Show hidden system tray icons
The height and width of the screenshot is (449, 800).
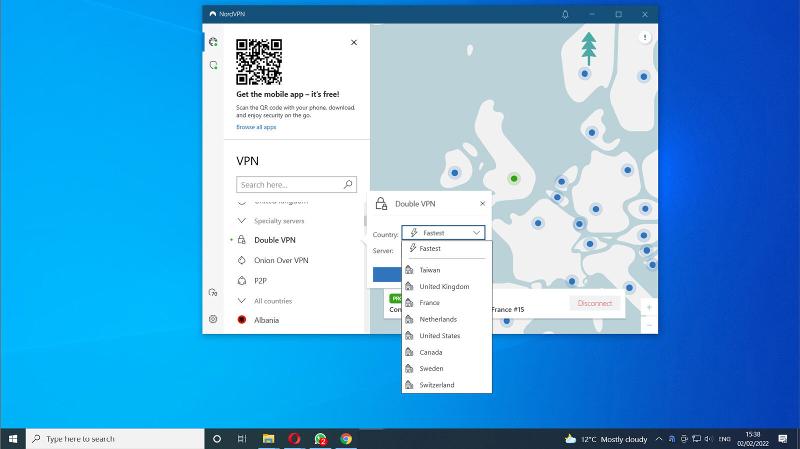click(x=659, y=439)
